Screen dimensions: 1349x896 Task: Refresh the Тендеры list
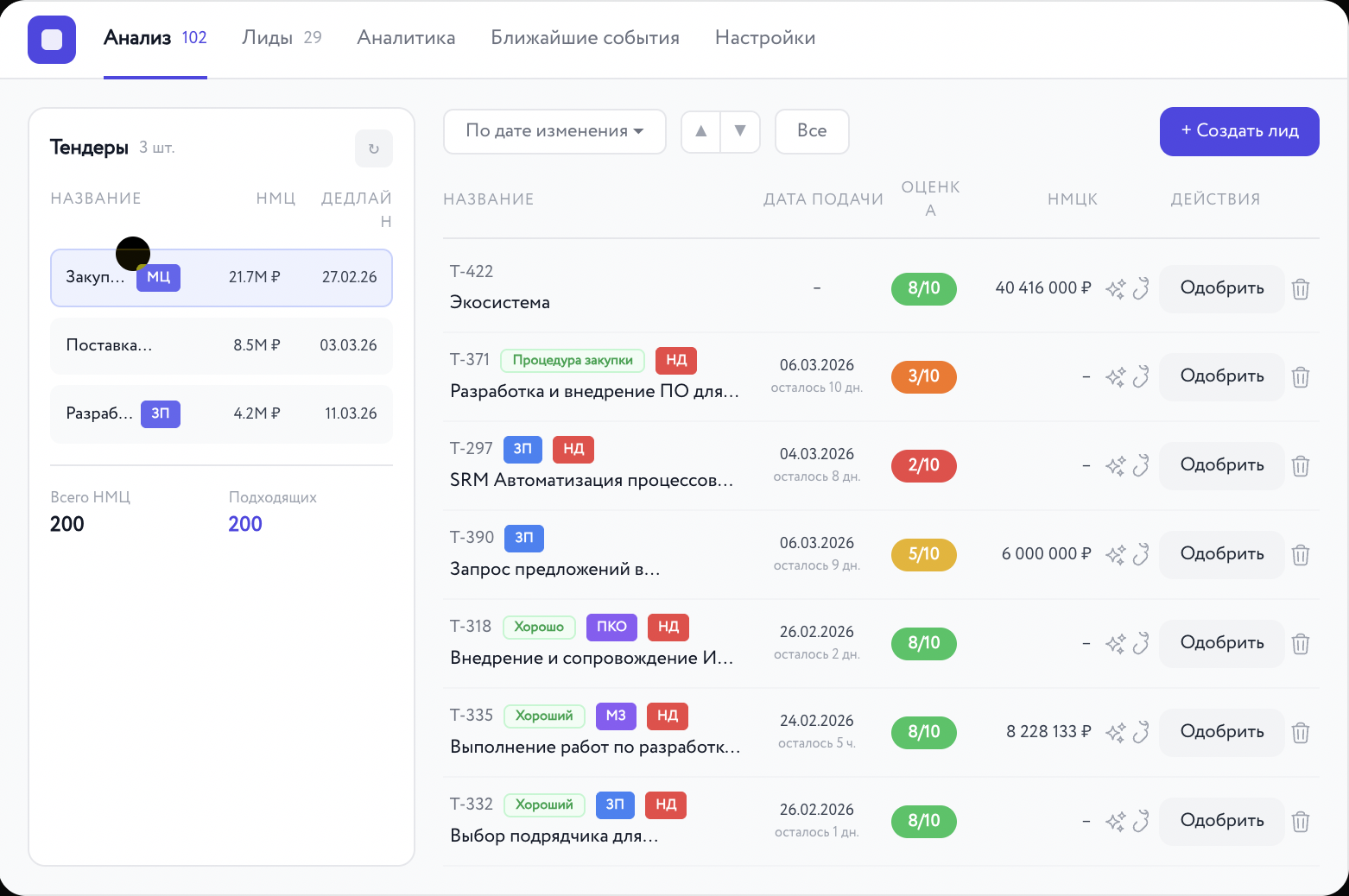(373, 148)
